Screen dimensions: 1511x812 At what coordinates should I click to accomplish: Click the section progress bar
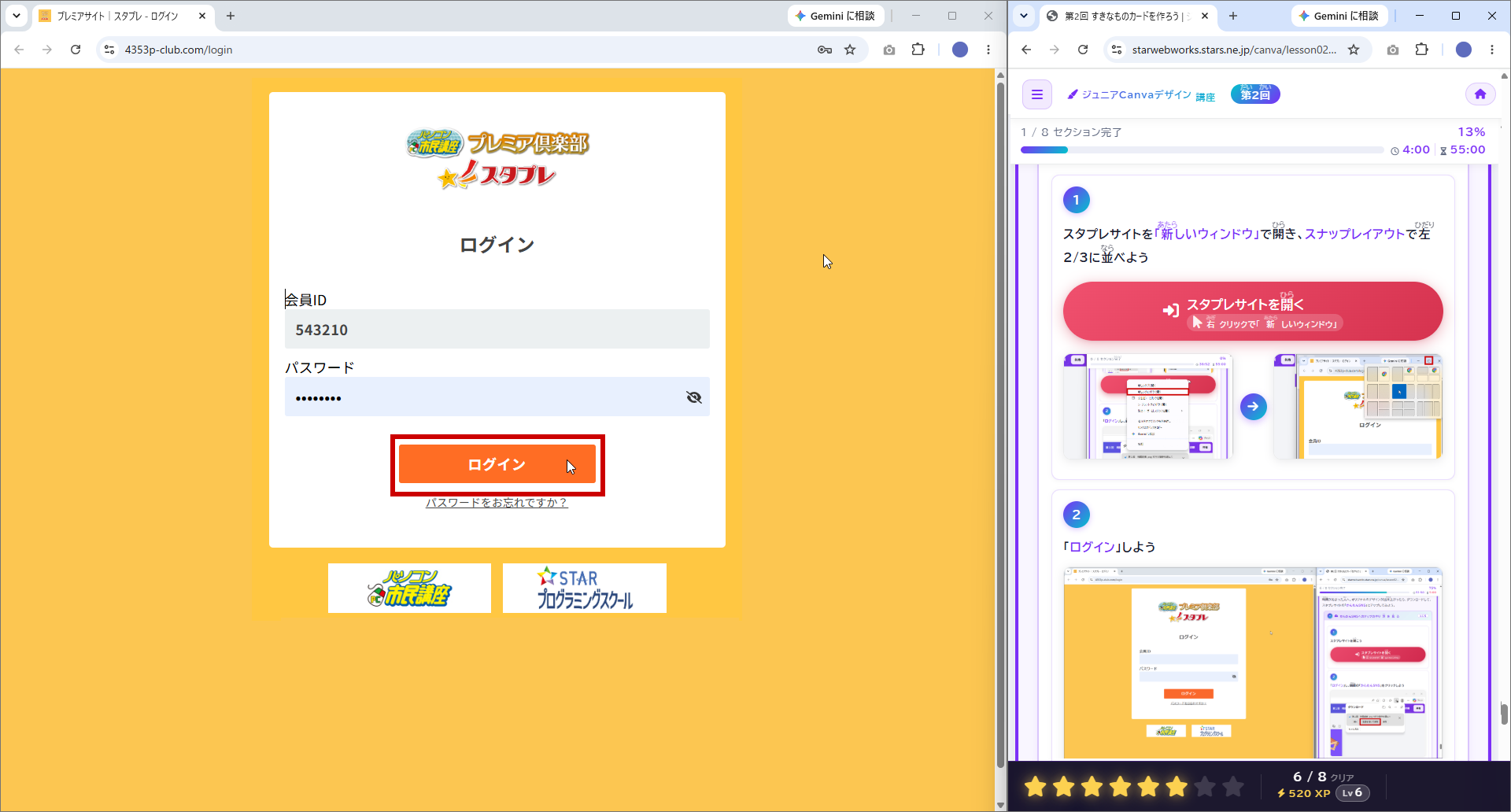[1202, 149]
